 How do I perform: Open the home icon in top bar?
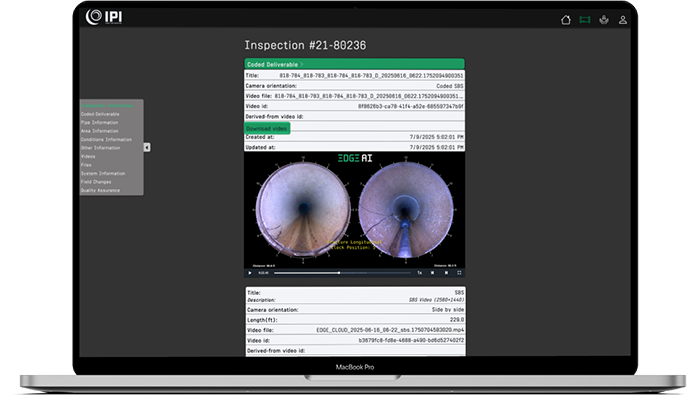click(x=566, y=19)
